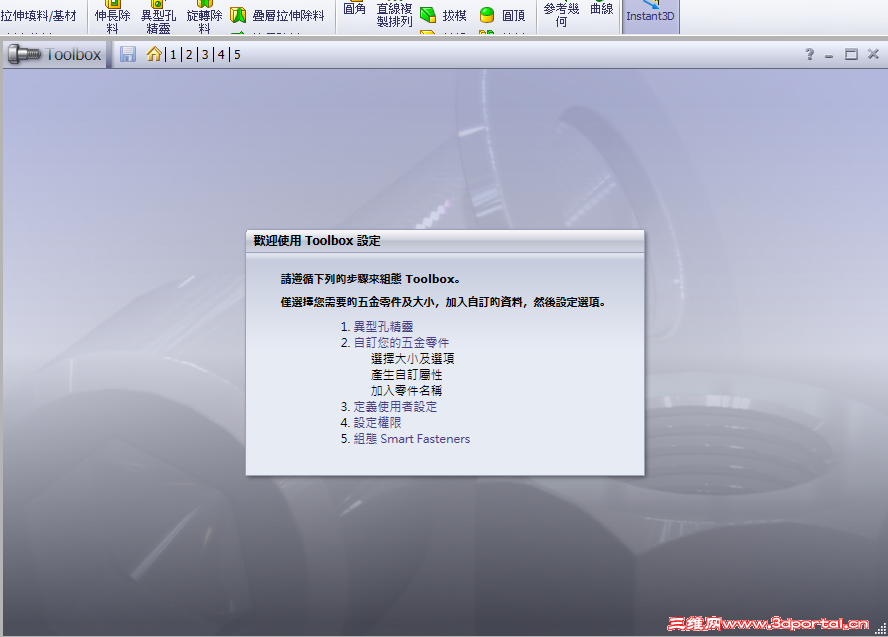Open the 定義使用者設定 link
The width and height of the screenshot is (888, 637).
pyautogui.click(x=395, y=407)
